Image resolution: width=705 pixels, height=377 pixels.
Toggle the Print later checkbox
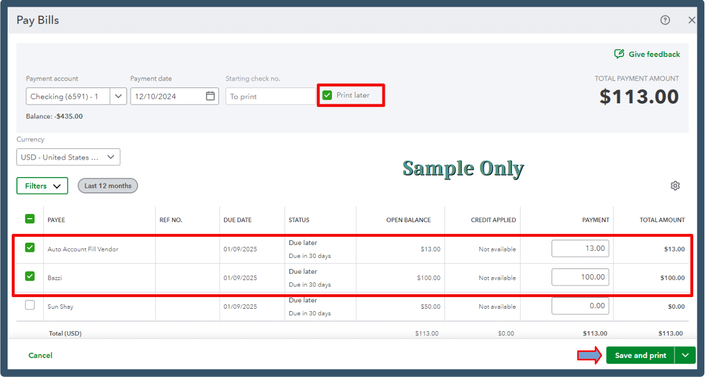coord(327,95)
